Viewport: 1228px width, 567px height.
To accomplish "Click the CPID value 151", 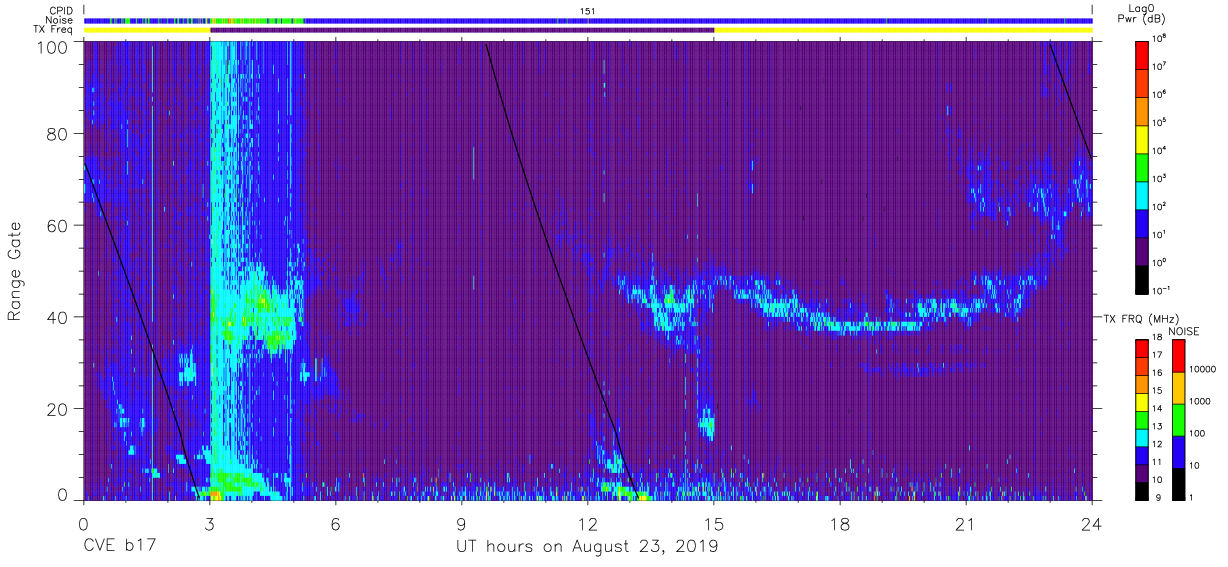I will click(588, 11).
